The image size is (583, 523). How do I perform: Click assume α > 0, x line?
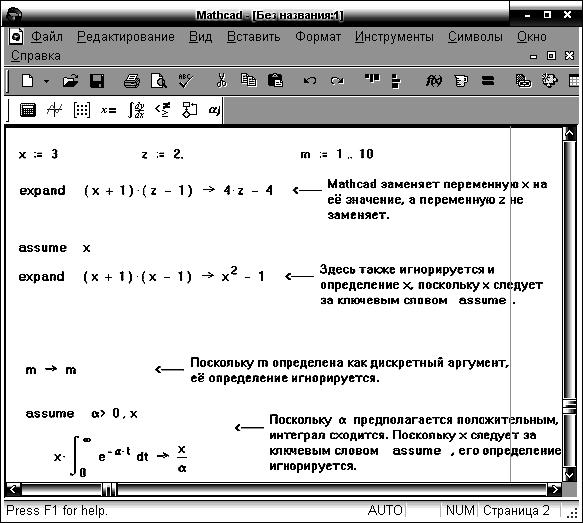click(81, 413)
